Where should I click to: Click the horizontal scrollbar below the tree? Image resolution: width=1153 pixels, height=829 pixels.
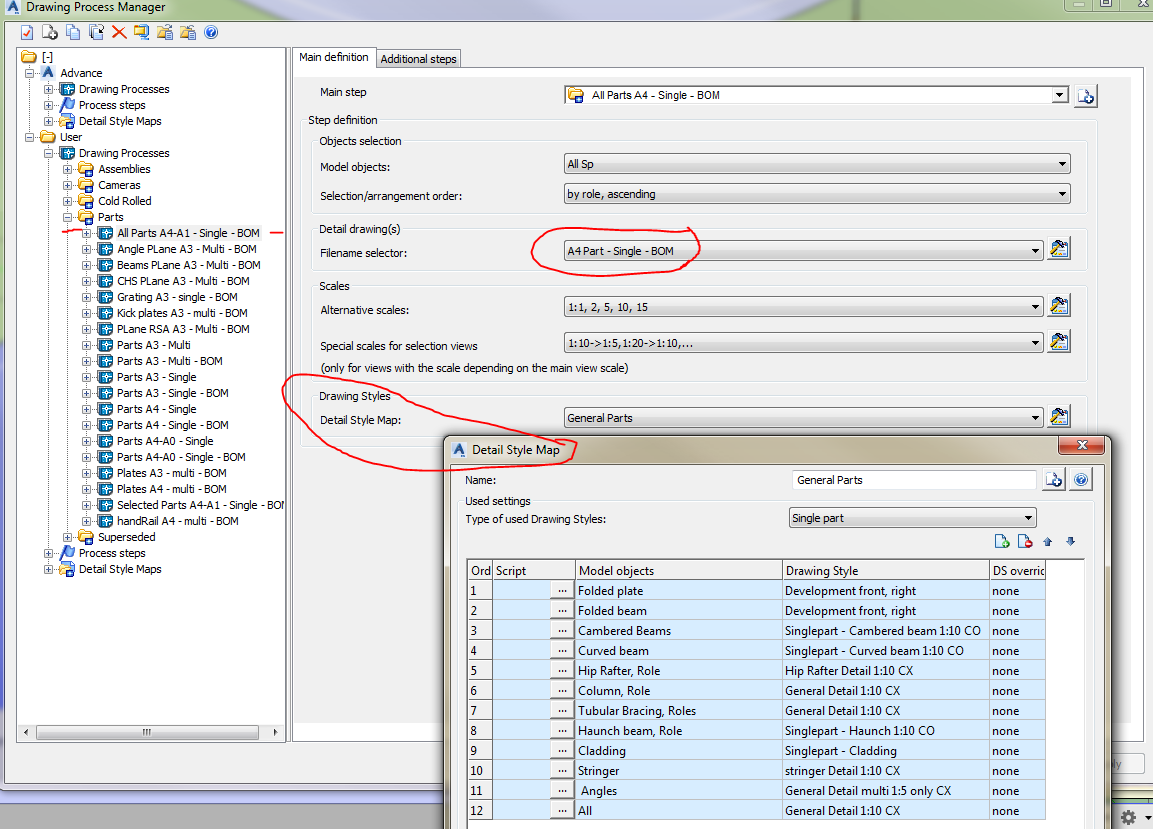[145, 731]
